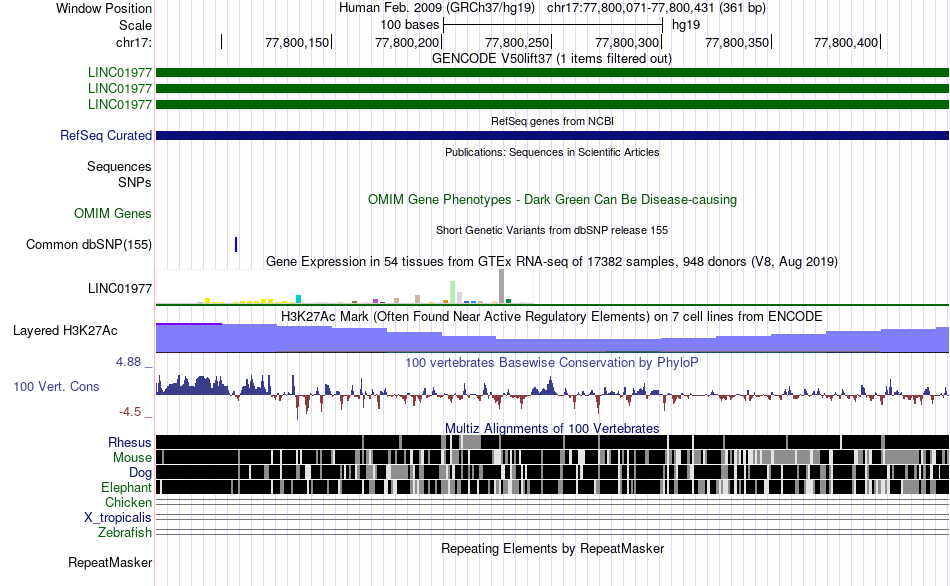Select the "chr17:" ruler label
This screenshot has height=586, width=950.
tap(134, 42)
